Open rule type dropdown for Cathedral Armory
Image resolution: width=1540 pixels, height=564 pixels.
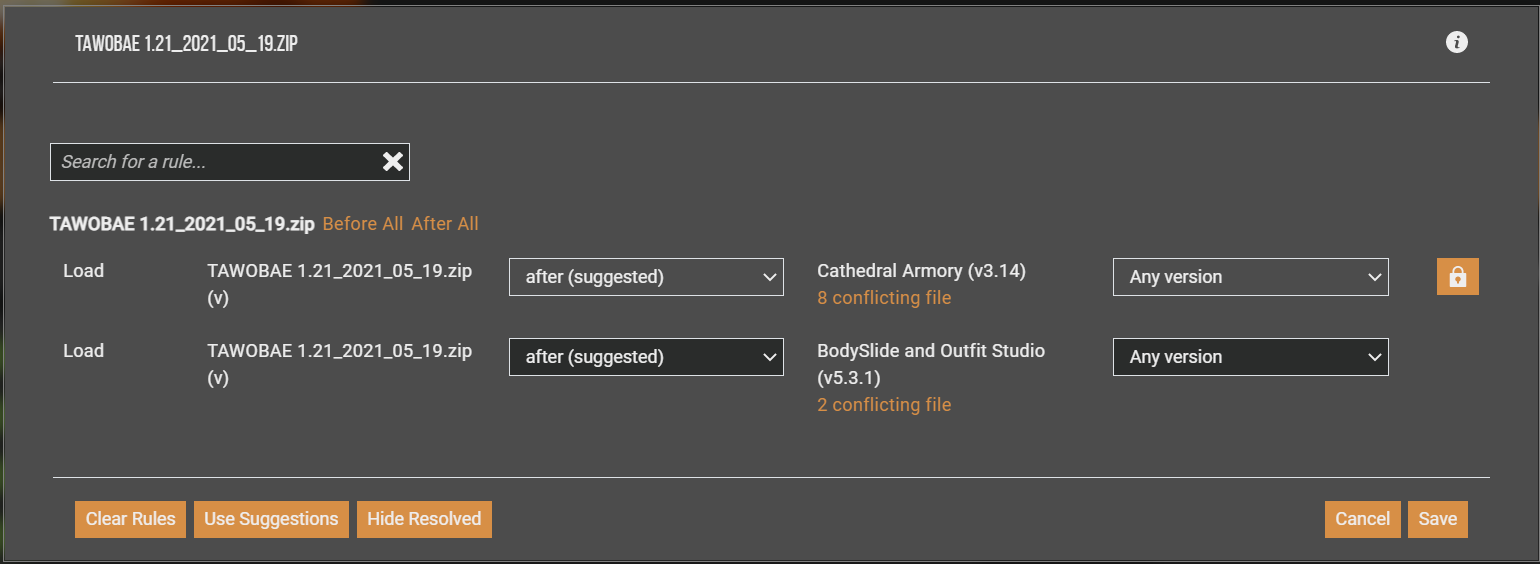click(x=646, y=277)
